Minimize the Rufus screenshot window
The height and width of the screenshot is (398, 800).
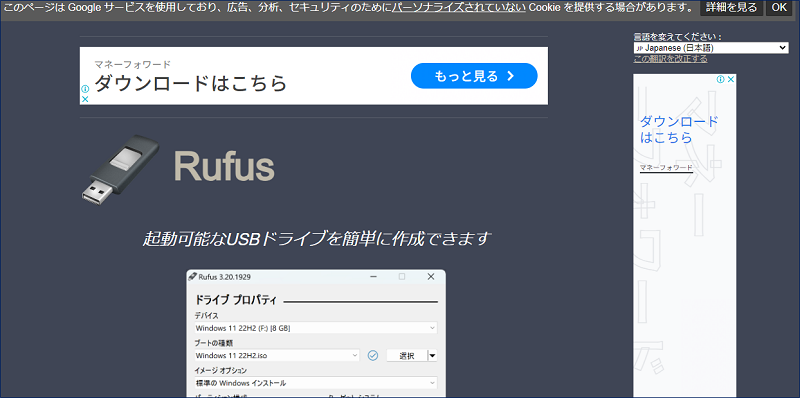click(374, 277)
